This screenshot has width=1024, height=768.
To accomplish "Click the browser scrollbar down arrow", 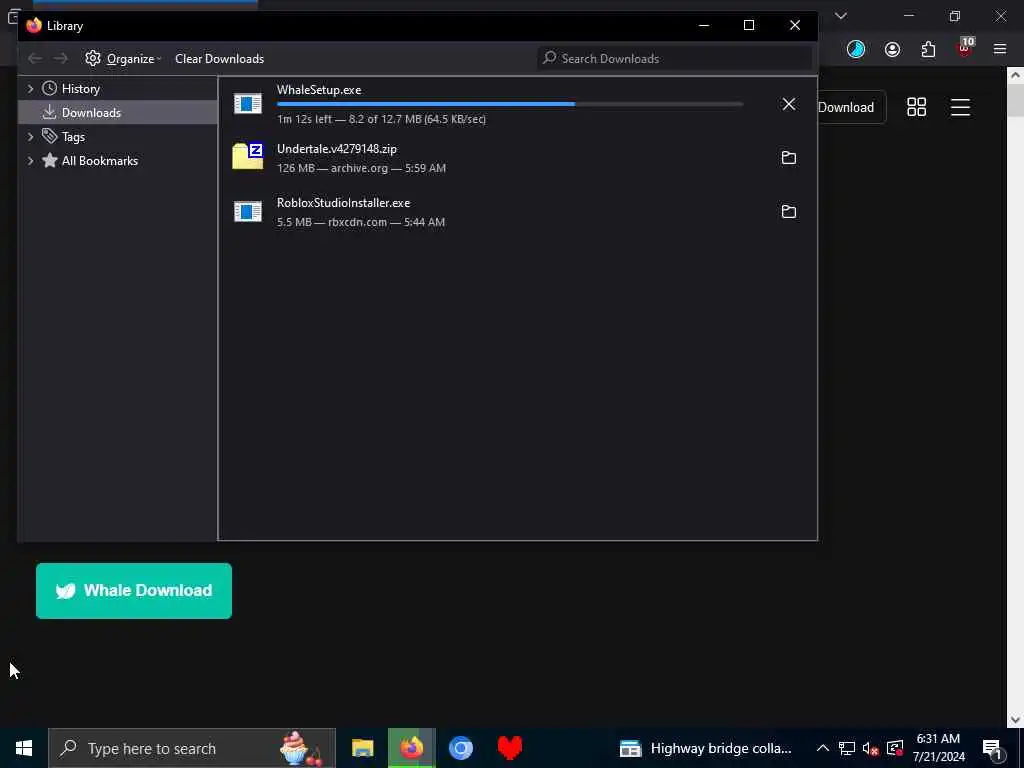I will pos(1015,719).
